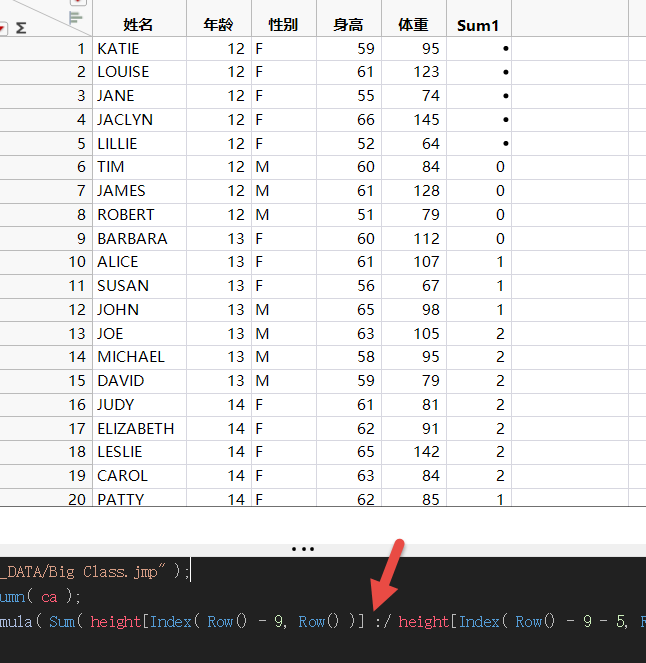Click the column list icon in header corner
The height and width of the screenshot is (663, 646).
[x=75, y=18]
